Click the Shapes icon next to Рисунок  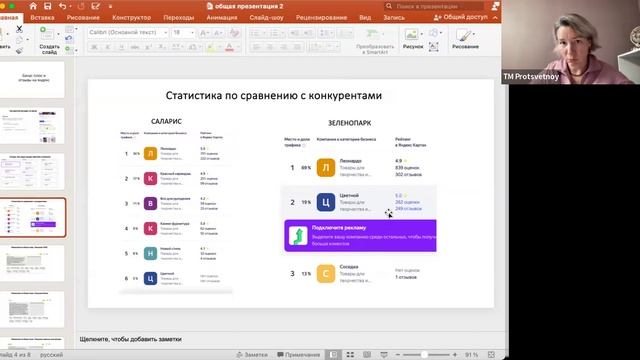click(x=433, y=33)
